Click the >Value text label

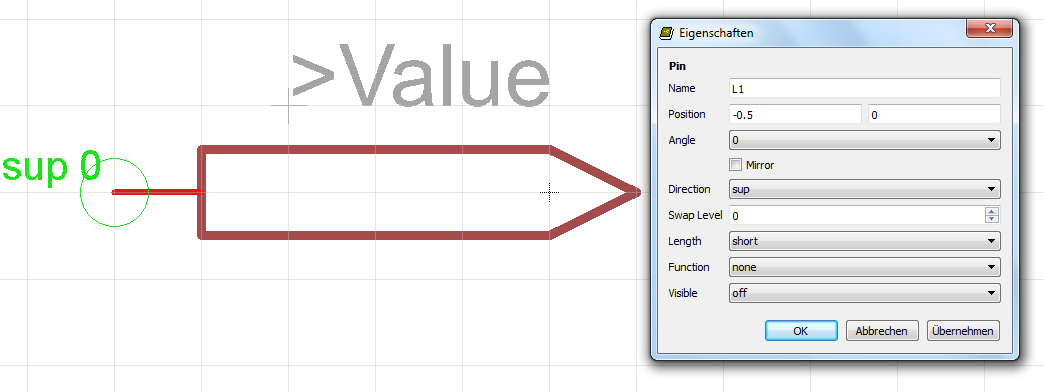pyautogui.click(x=420, y=76)
